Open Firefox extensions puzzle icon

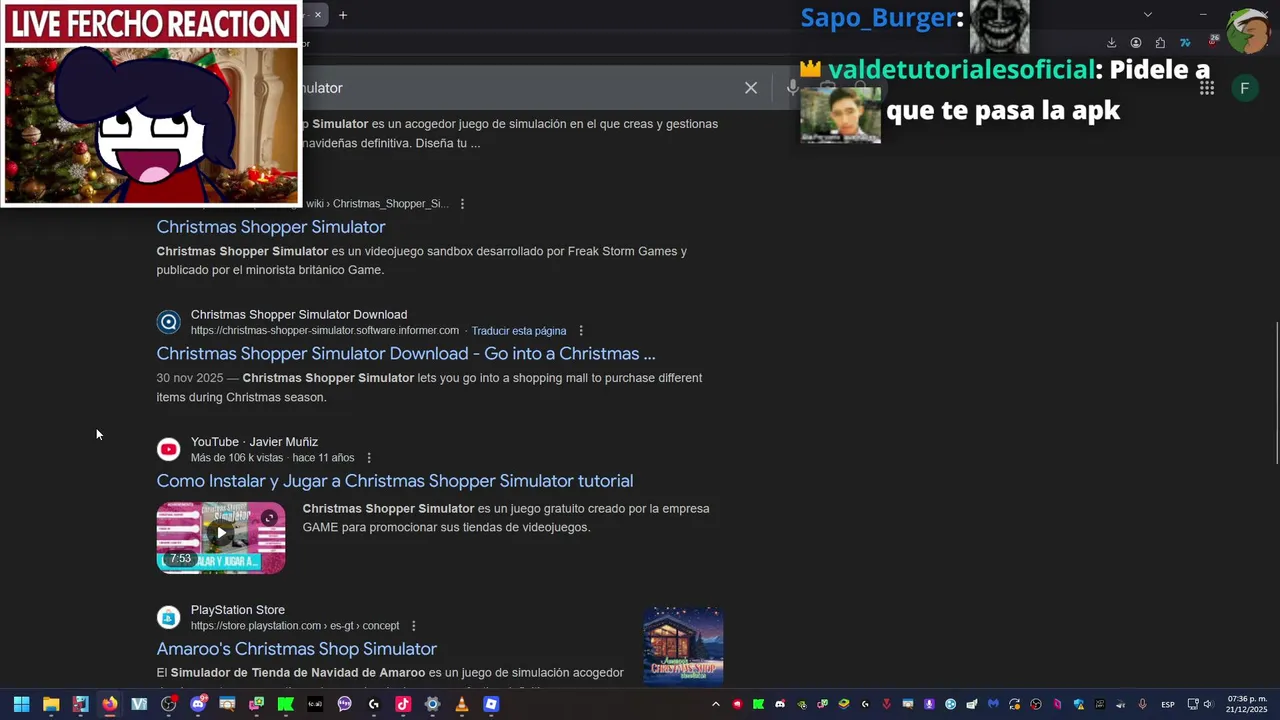pyautogui.click(x=1160, y=43)
